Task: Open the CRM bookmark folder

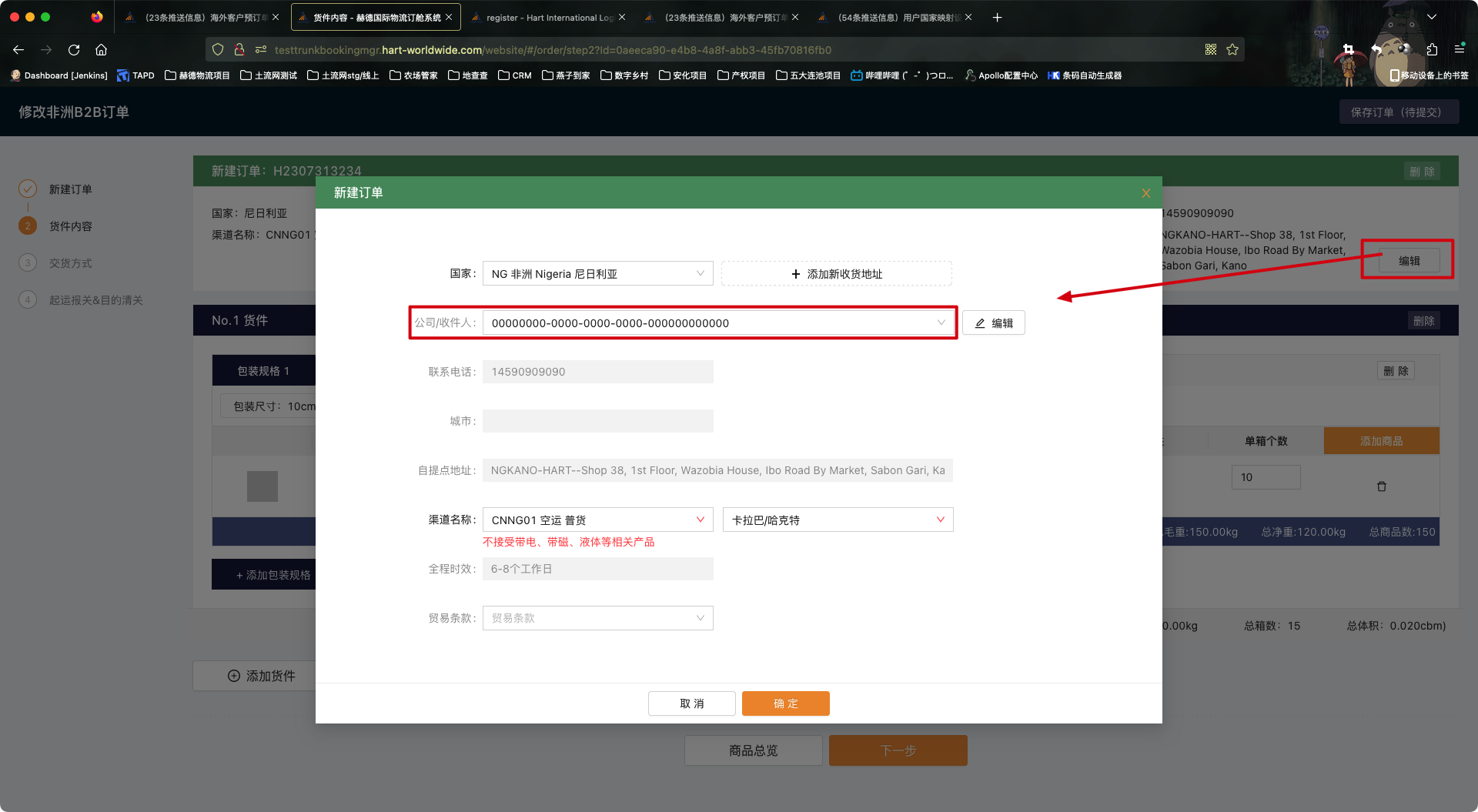Action: pos(515,75)
